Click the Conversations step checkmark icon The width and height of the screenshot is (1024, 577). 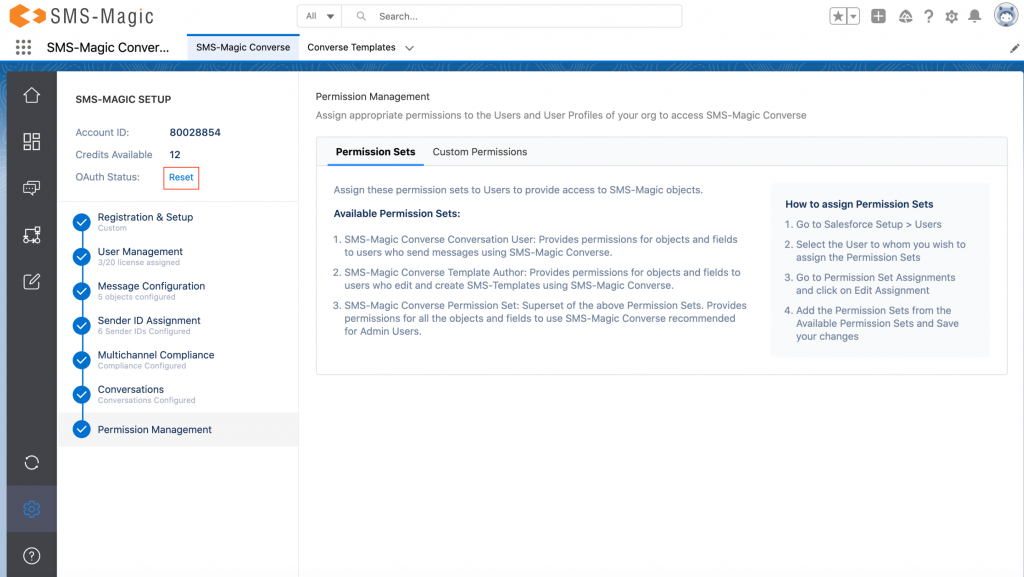(82, 394)
